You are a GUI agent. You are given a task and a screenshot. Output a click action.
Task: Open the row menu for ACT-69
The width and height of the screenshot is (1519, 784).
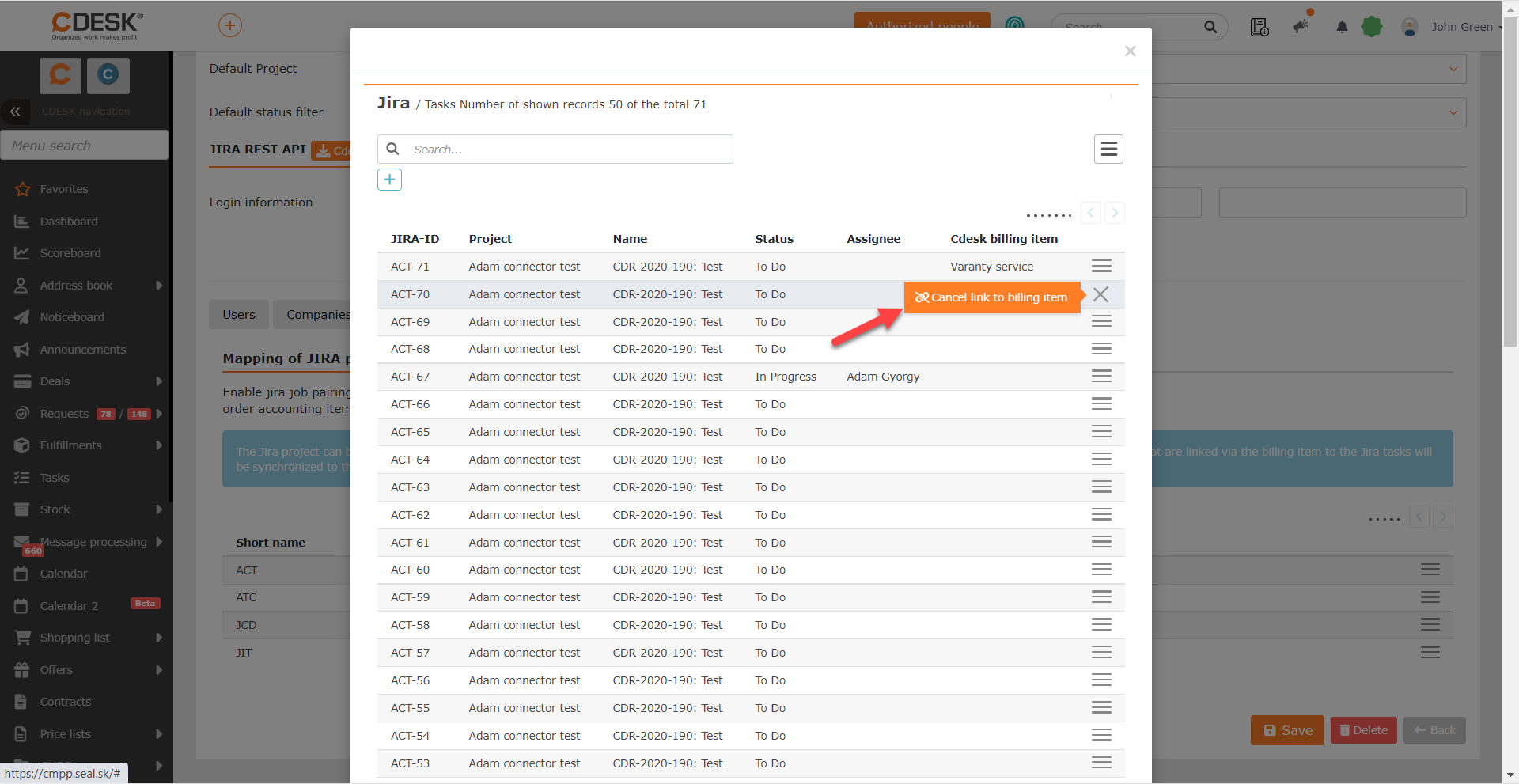(x=1101, y=322)
